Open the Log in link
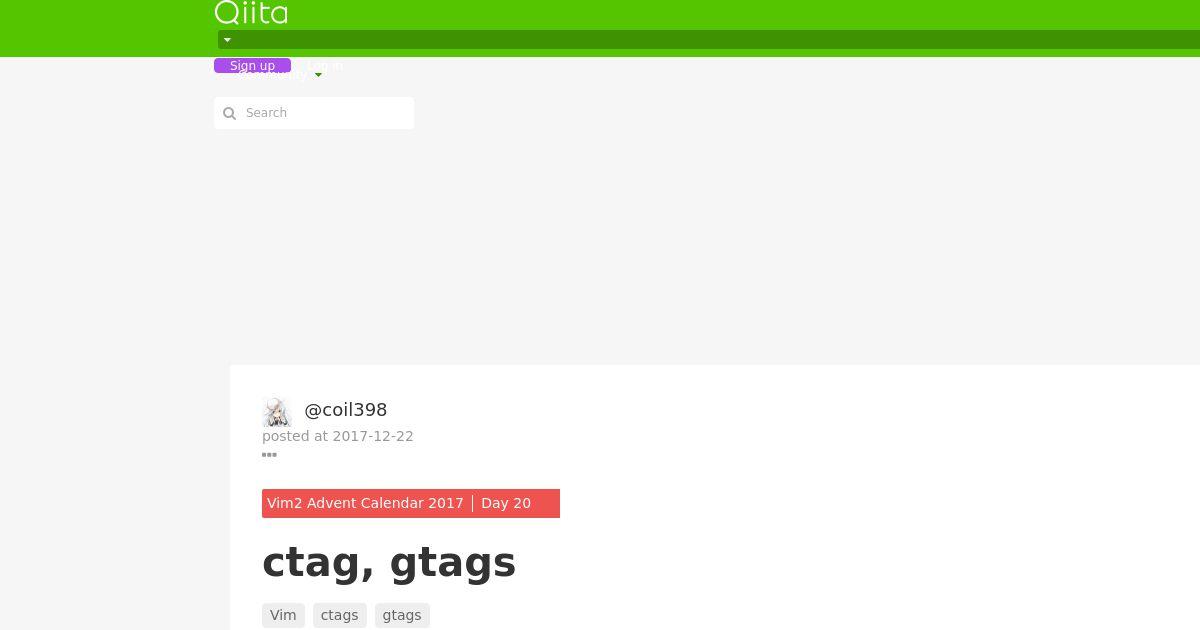Viewport: 1200px width, 630px height. pyautogui.click(x=324, y=66)
